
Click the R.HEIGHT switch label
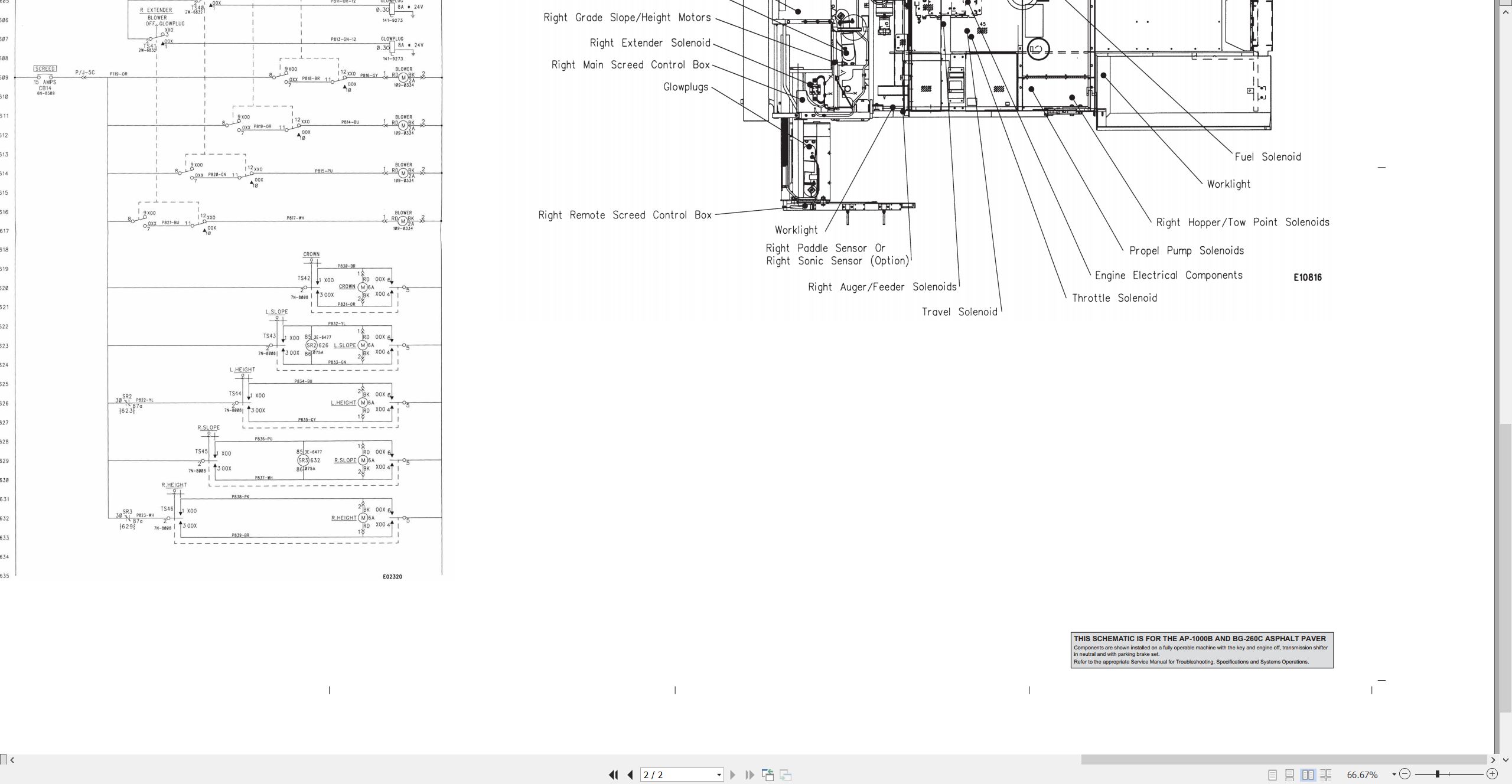coord(174,485)
